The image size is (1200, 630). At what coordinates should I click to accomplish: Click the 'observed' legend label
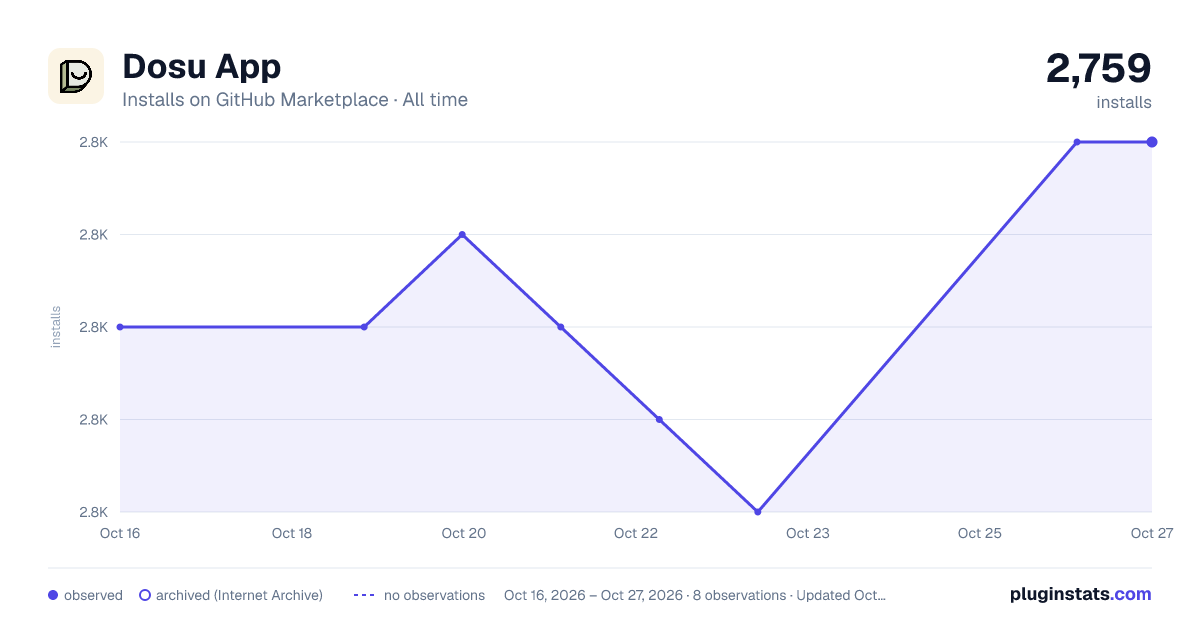coord(93,595)
